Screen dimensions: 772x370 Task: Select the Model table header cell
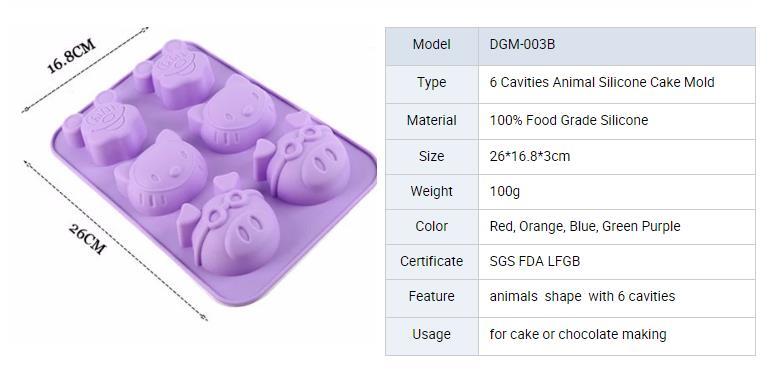(x=431, y=44)
